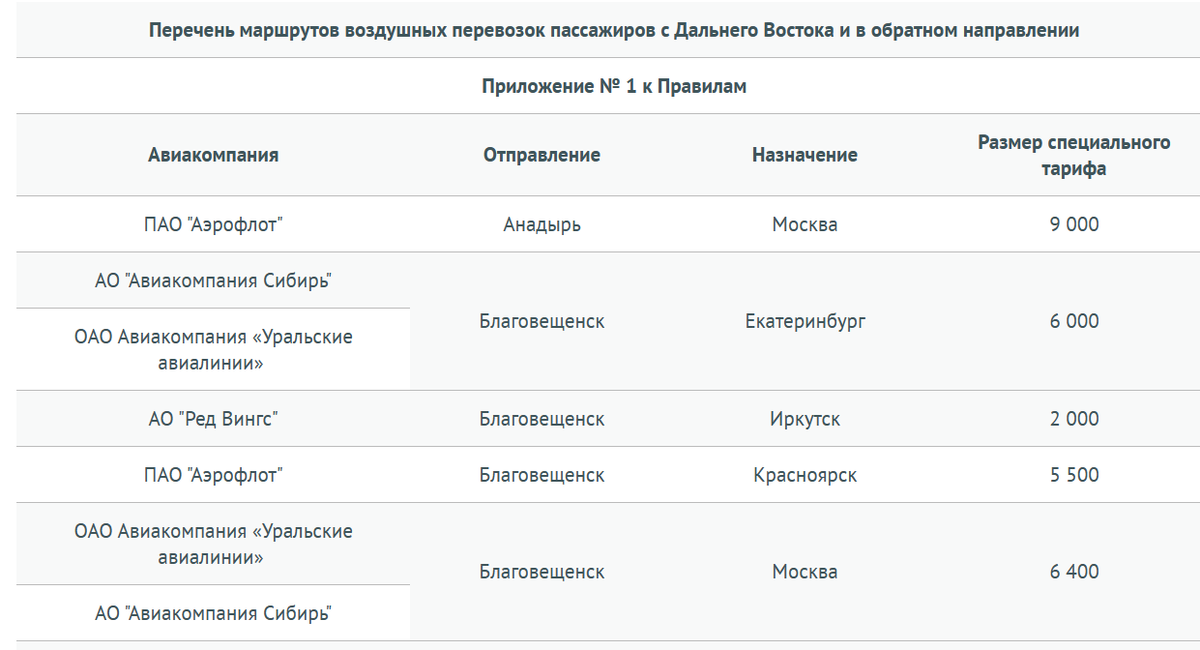Click the 'Отправление' column header
This screenshot has height=650, width=1200.
point(542,155)
